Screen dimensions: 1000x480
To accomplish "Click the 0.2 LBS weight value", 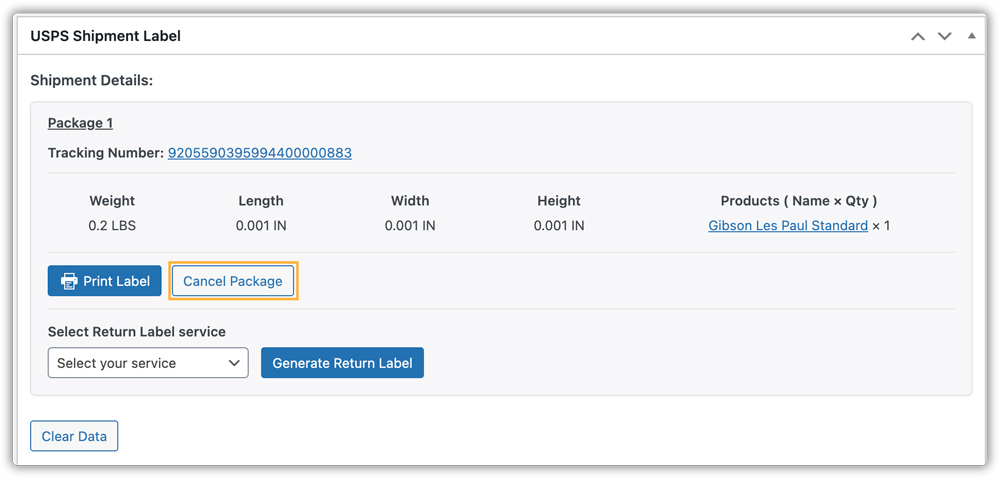I will 112,226.
